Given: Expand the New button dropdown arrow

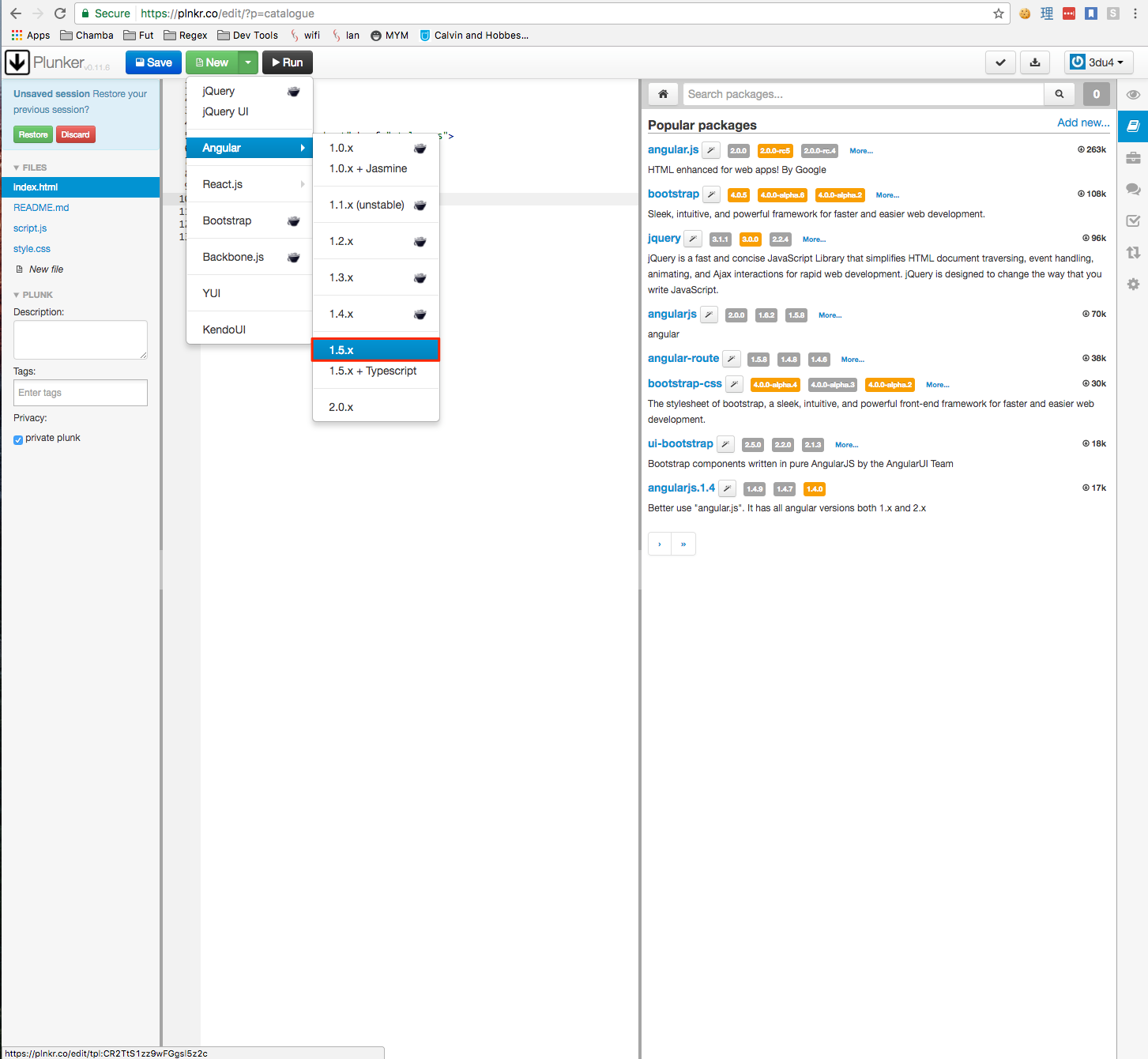Looking at the screenshot, I should pyautogui.click(x=248, y=62).
